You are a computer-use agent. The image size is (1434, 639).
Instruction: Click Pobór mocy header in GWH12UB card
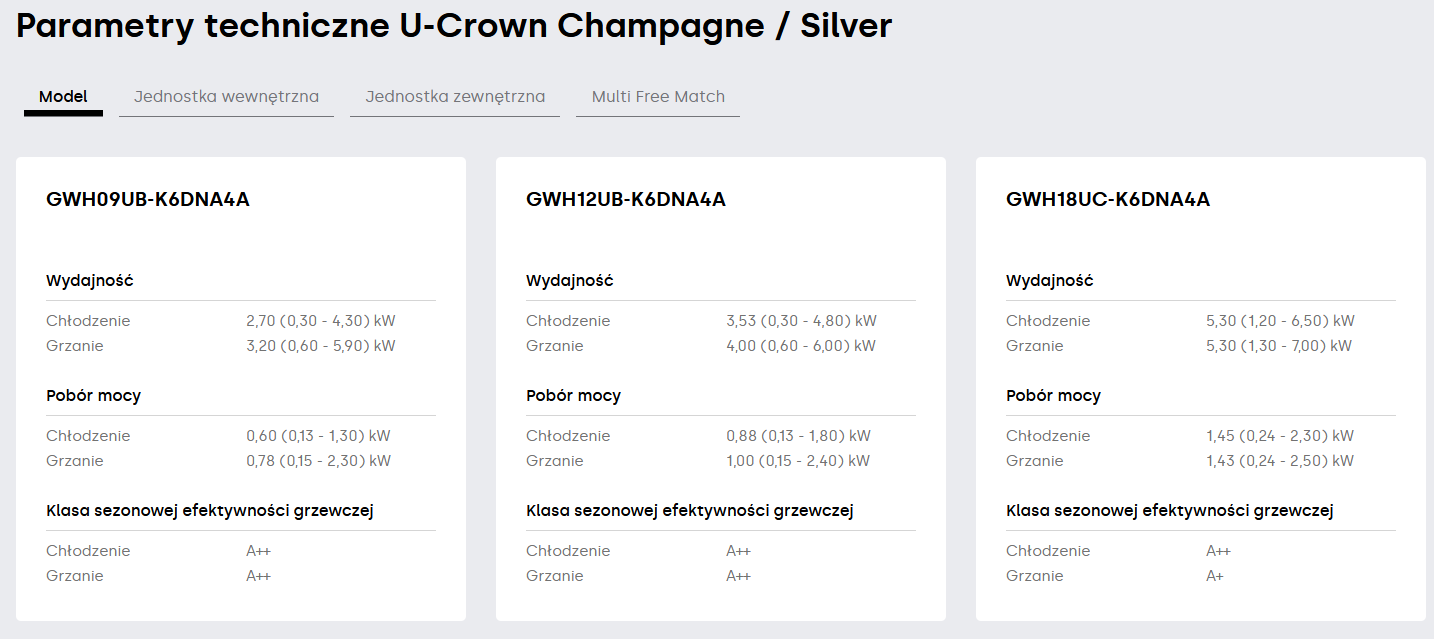point(573,396)
